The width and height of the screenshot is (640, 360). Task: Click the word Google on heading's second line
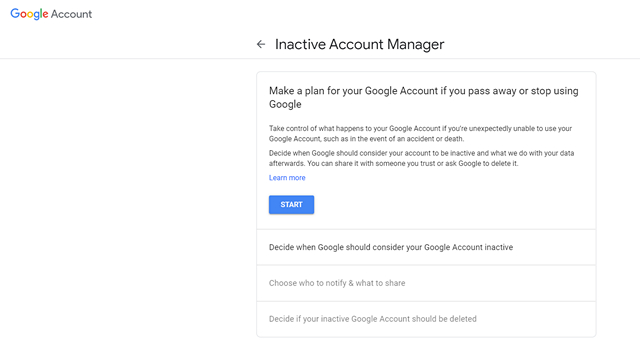[285, 104]
